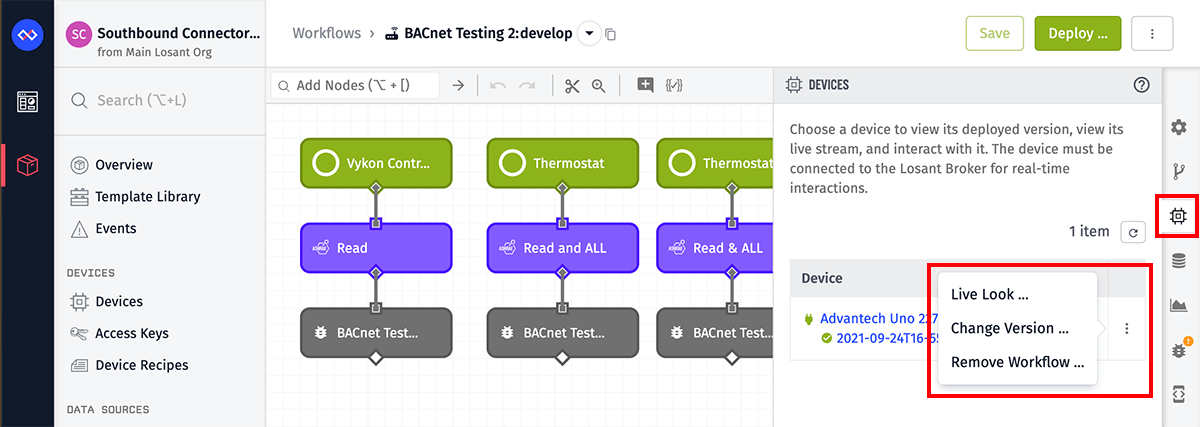Select the BACnet Test debug node under Read
The image size is (1200, 427).
tap(376, 332)
